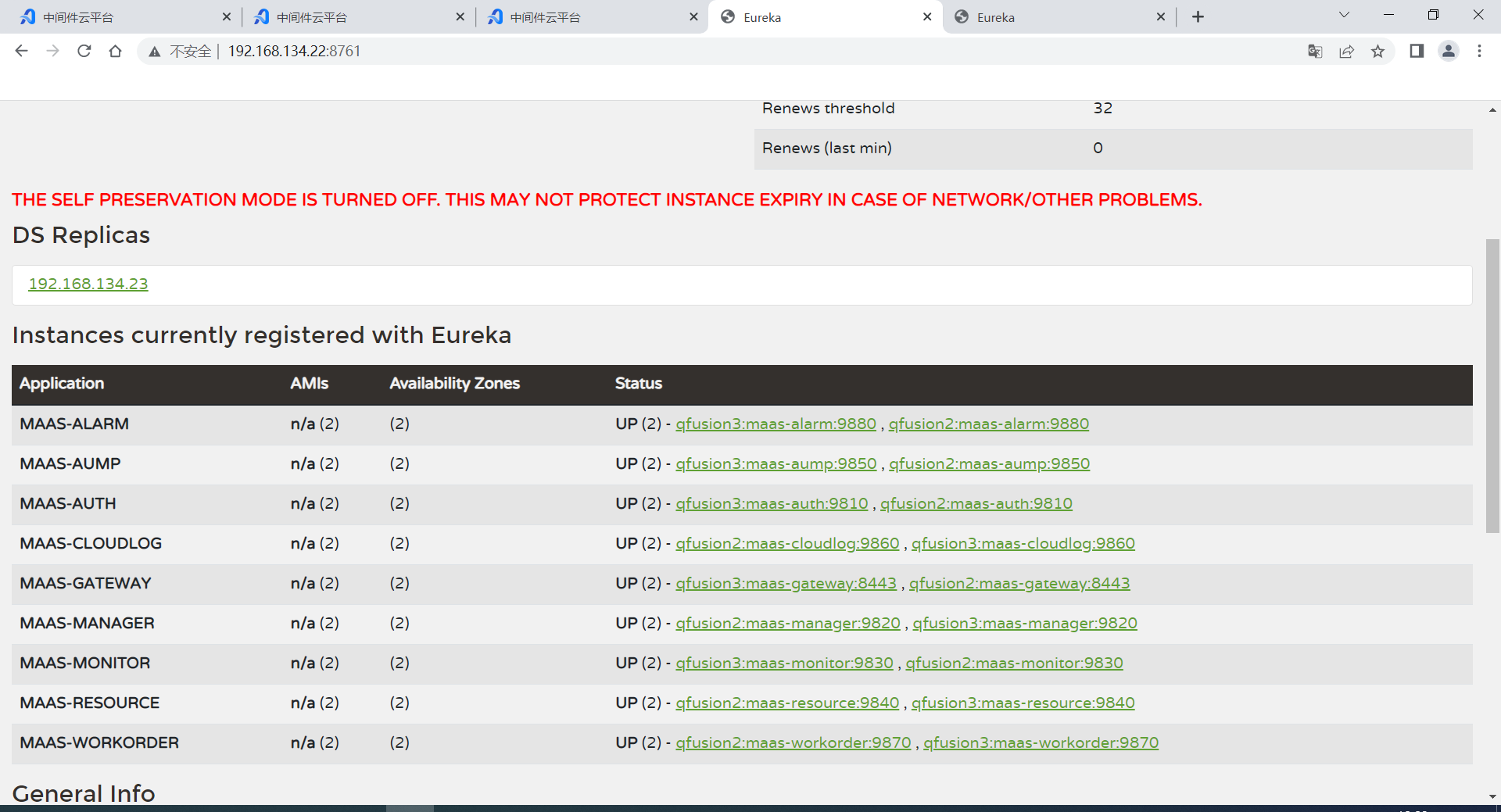
Task: Select the MAAS-ALARM application name
Action: [74, 424]
